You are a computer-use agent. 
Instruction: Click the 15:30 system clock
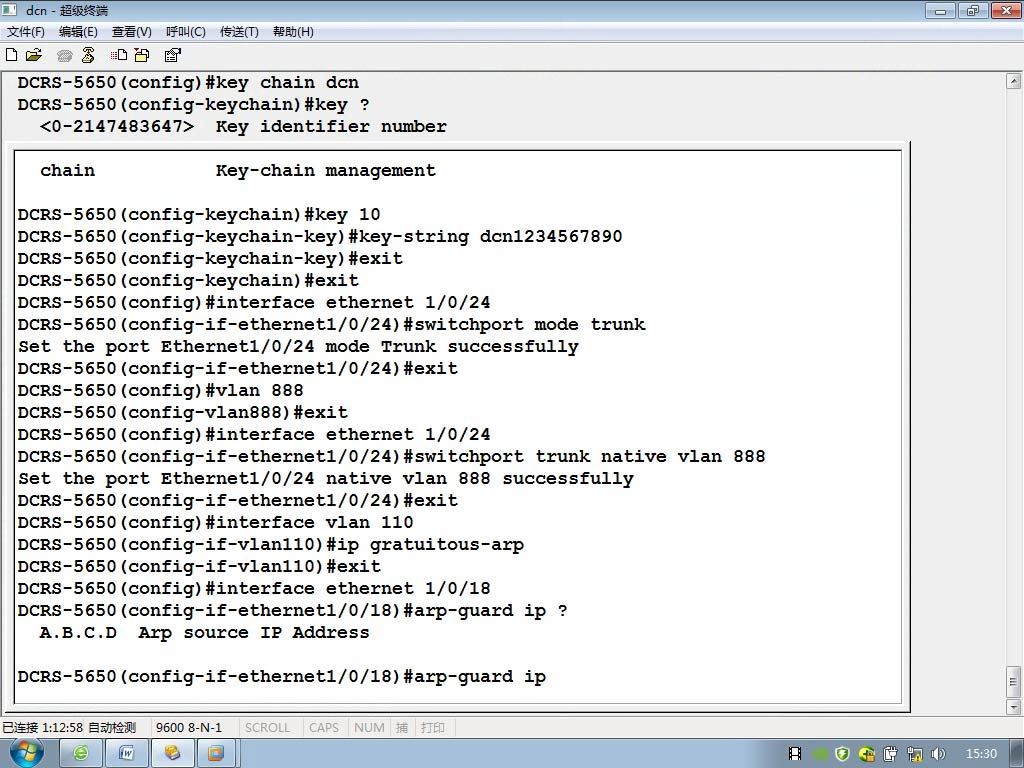coord(981,754)
